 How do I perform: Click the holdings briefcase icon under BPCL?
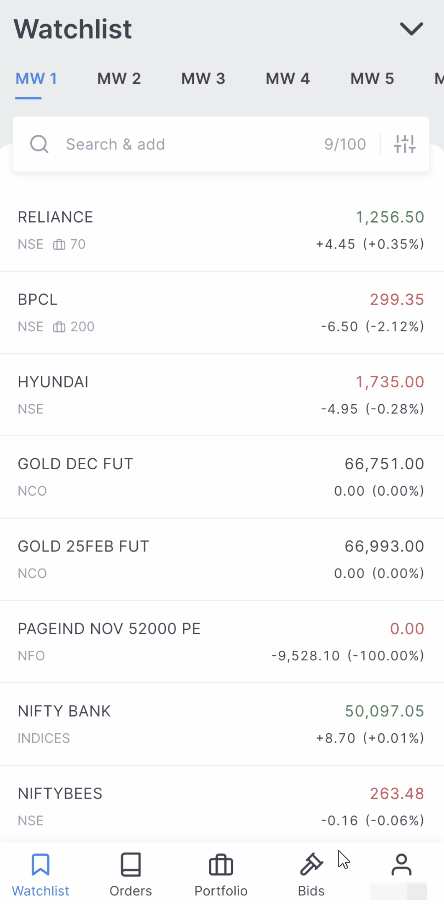coord(59,327)
